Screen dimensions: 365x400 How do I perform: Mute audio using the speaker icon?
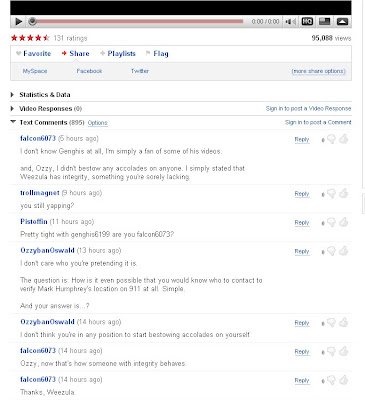click(x=291, y=22)
